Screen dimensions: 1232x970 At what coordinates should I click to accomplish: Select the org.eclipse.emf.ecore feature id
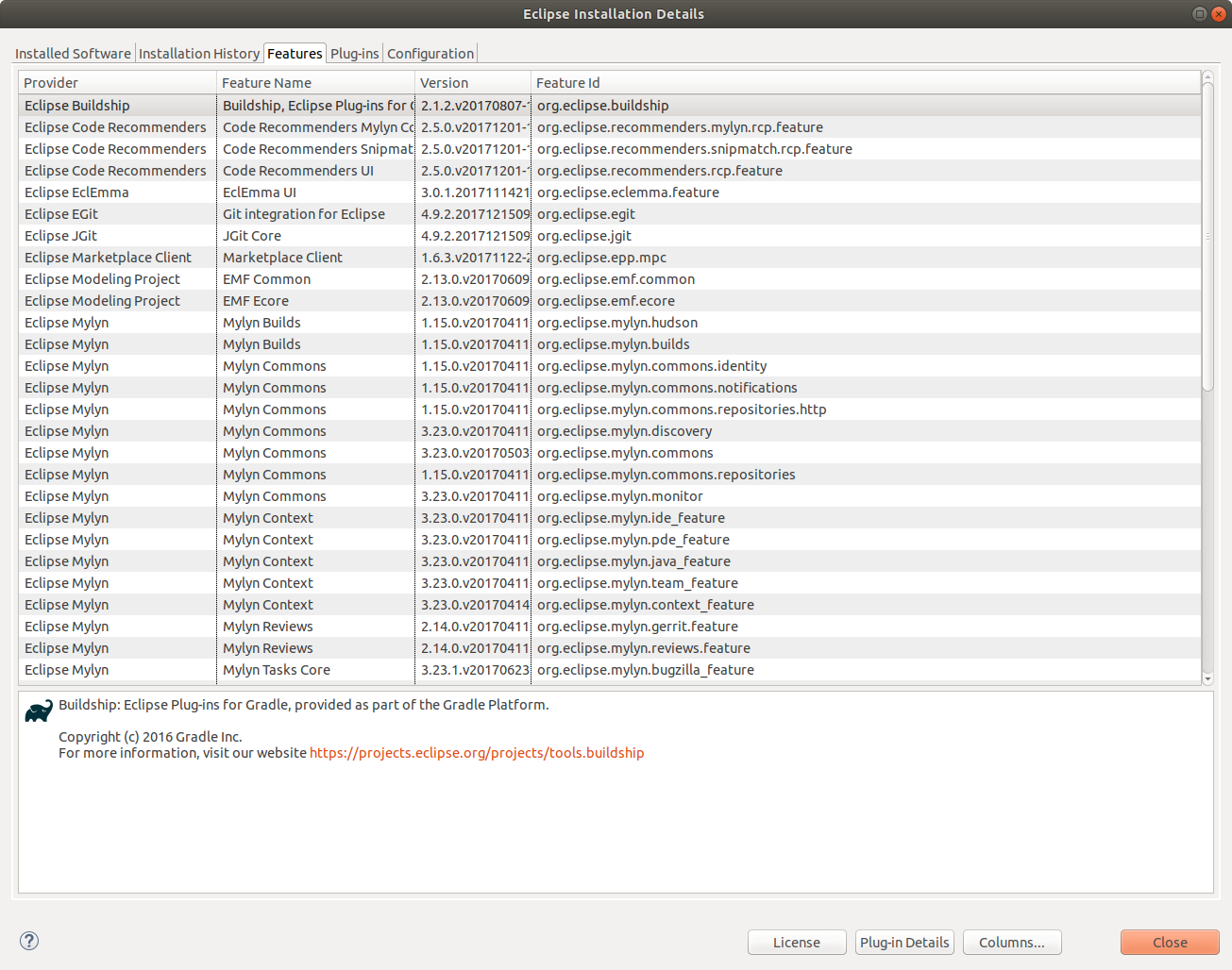[606, 301]
